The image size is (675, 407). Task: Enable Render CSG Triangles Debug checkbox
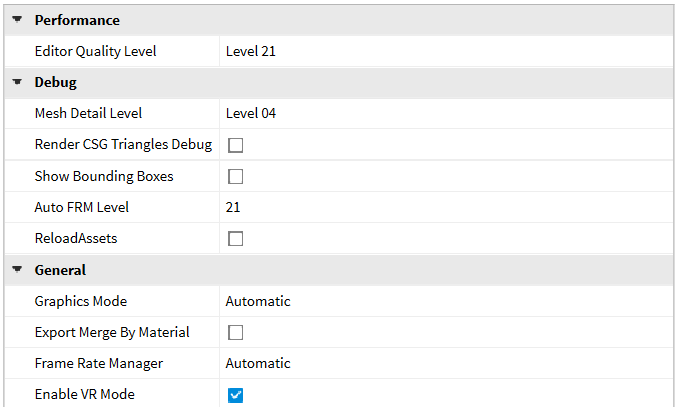click(x=236, y=145)
